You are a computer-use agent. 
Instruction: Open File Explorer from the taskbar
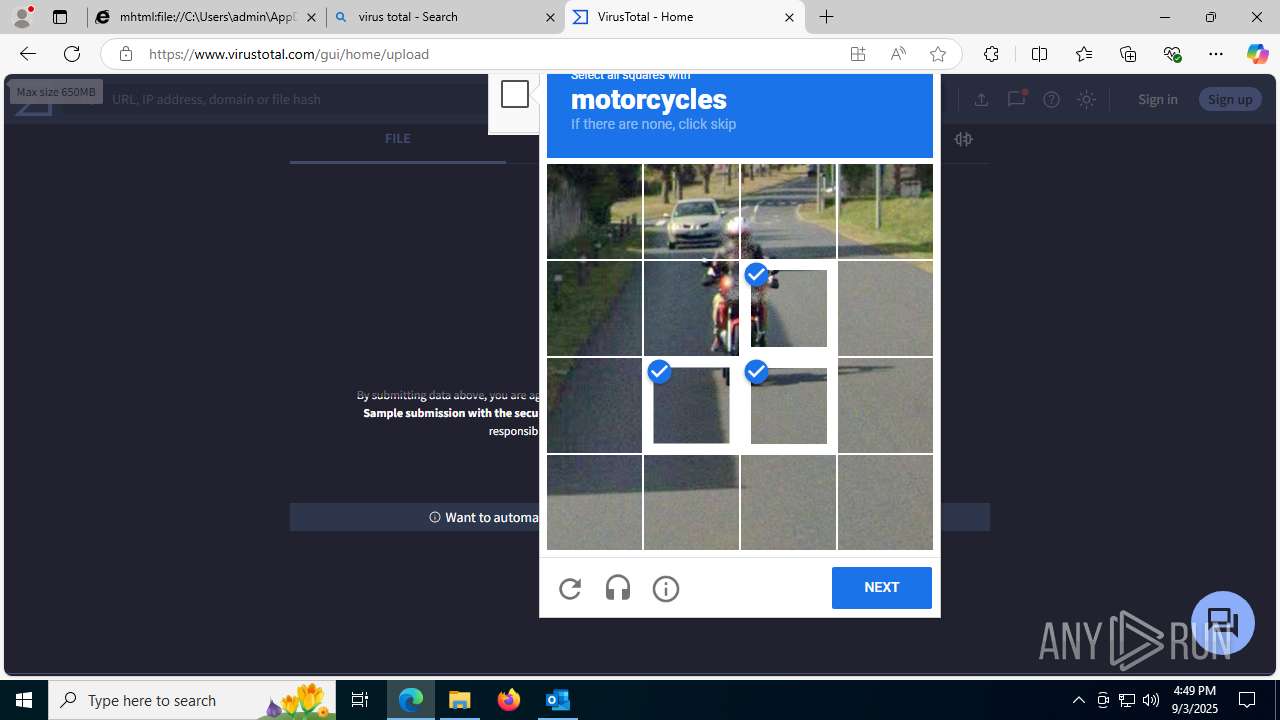(x=460, y=700)
